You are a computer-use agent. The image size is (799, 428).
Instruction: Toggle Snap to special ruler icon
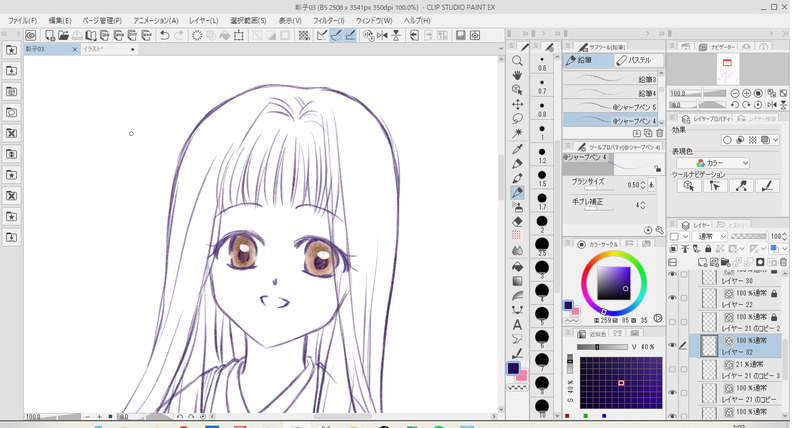pyautogui.click(x=336, y=35)
